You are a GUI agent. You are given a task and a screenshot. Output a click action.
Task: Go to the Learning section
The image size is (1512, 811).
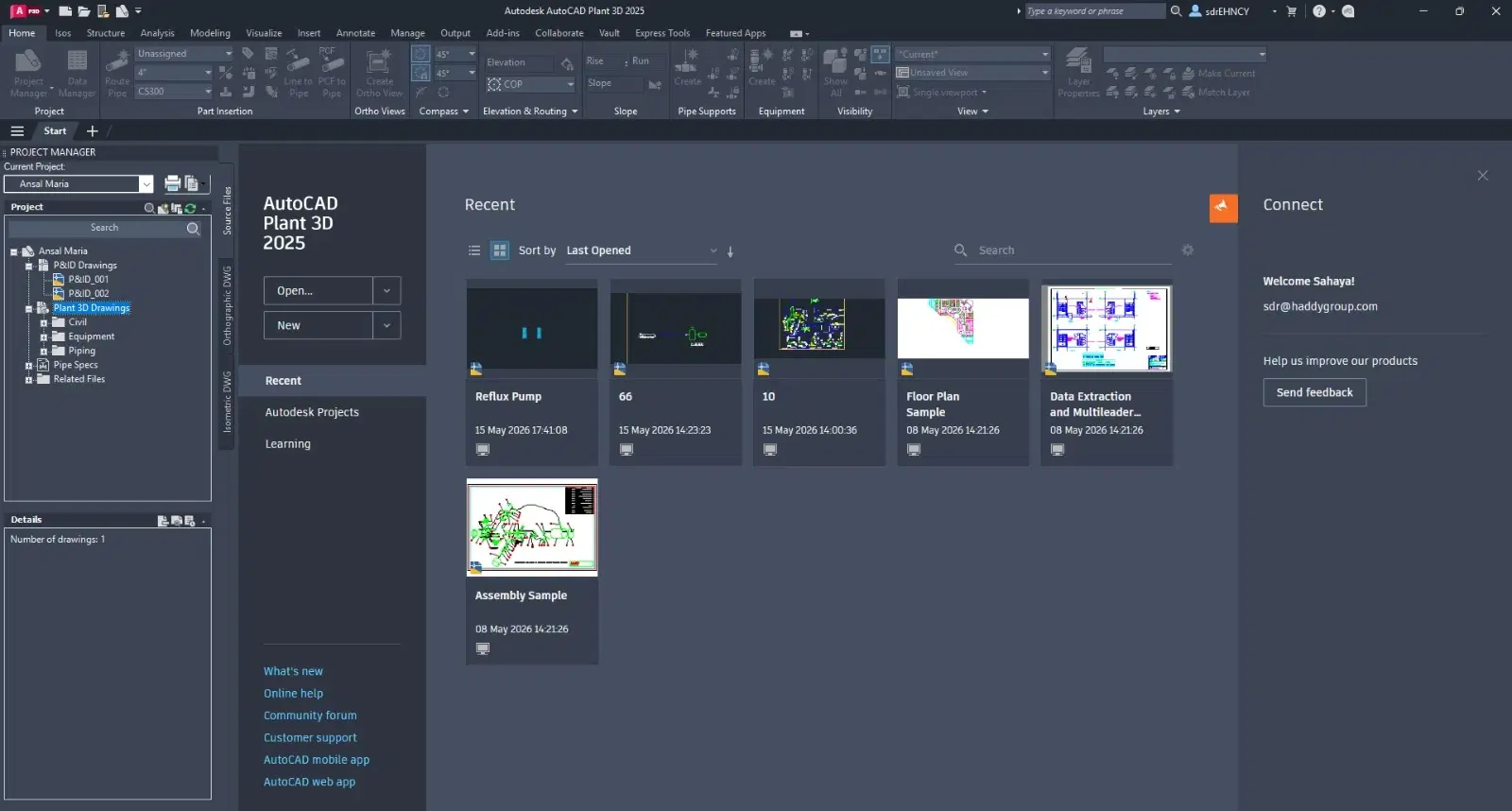coord(287,444)
